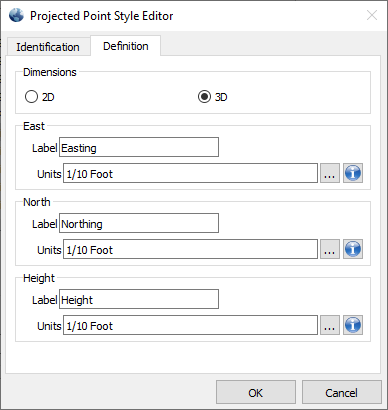Confirm with the OK button
This screenshot has width=388, height=410.
click(x=256, y=392)
